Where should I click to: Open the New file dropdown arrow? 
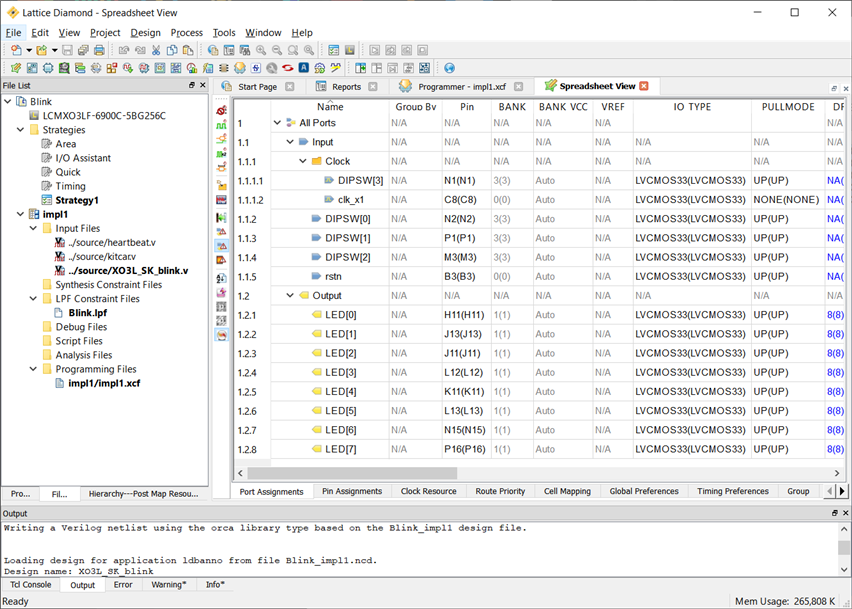coord(29,51)
